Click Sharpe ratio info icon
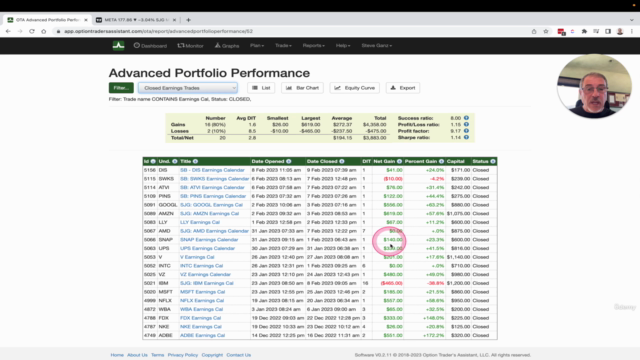 pyautogui.click(x=466, y=138)
